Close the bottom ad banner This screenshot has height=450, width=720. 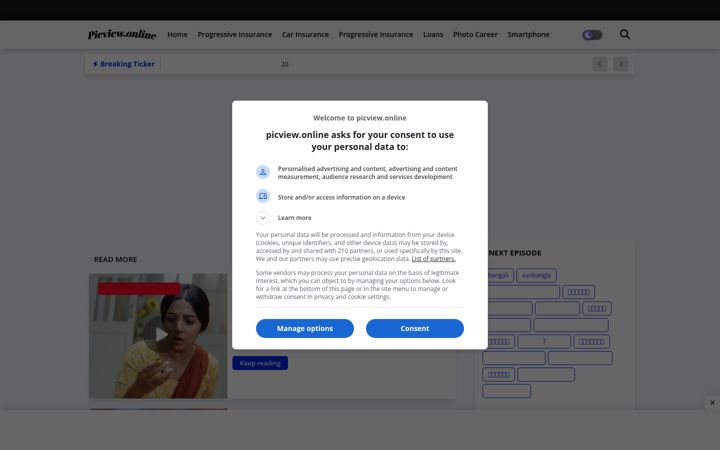712,403
